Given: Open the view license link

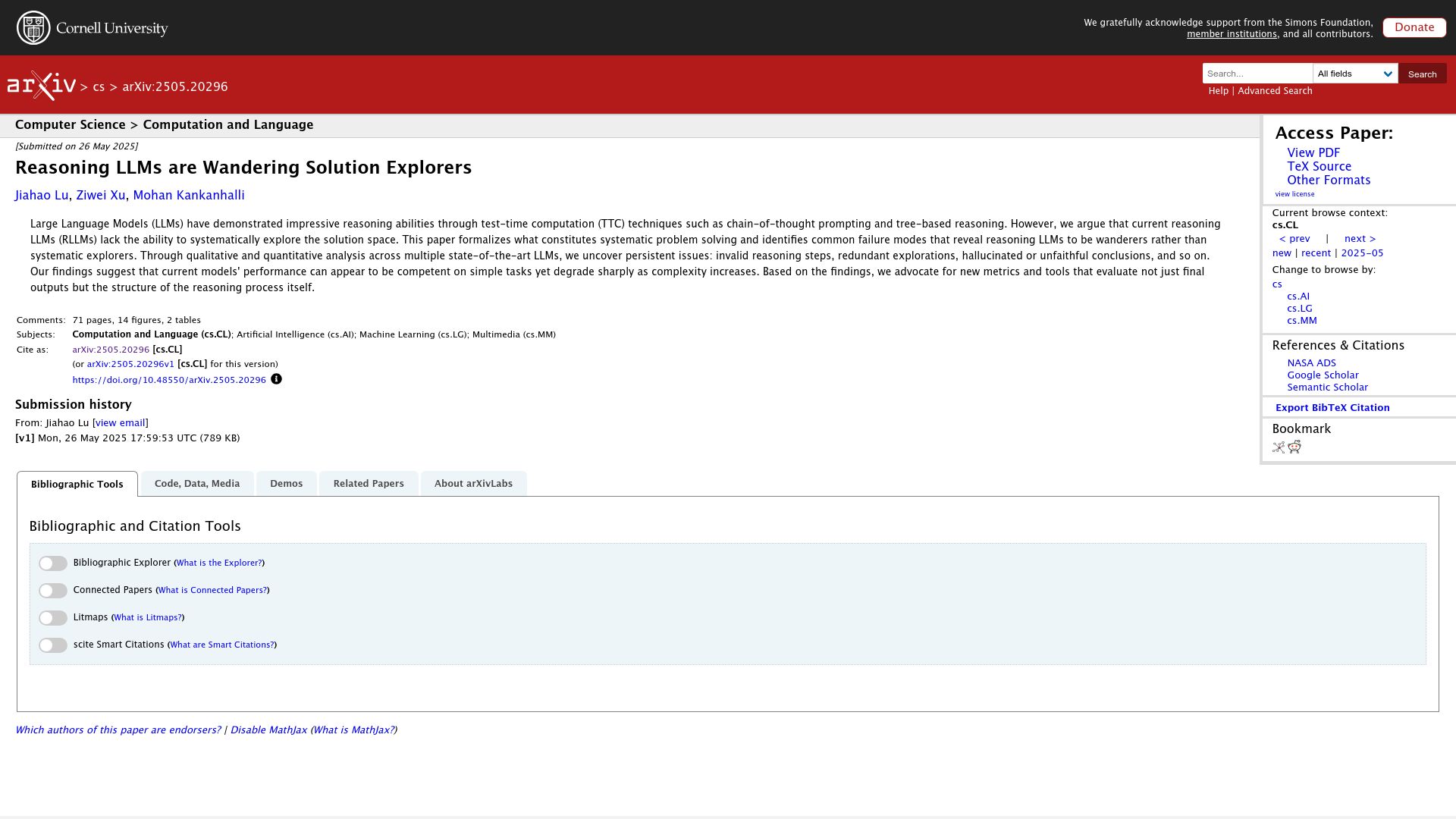Looking at the screenshot, I should [1294, 194].
